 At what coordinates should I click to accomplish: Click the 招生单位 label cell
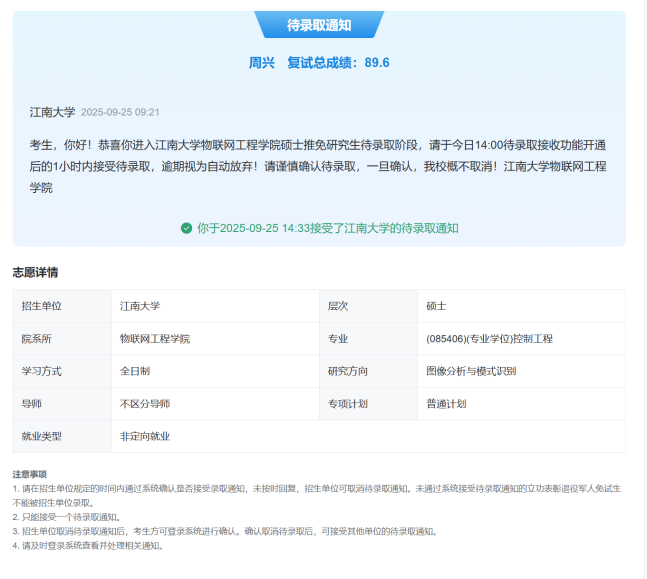click(62, 306)
